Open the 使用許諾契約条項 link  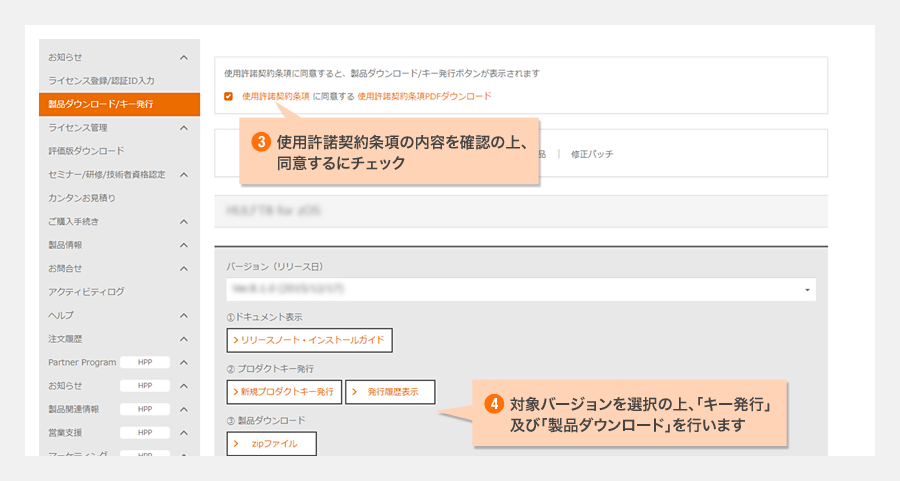point(275,97)
